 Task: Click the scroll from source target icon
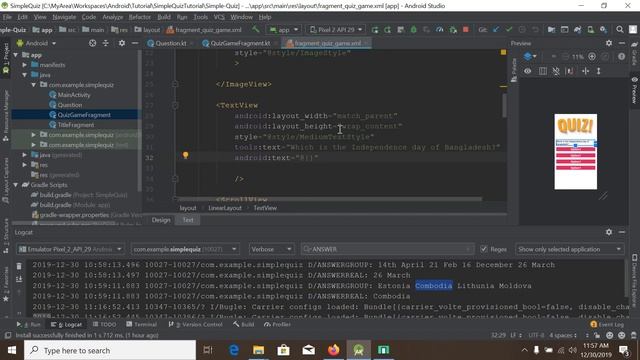93,43
